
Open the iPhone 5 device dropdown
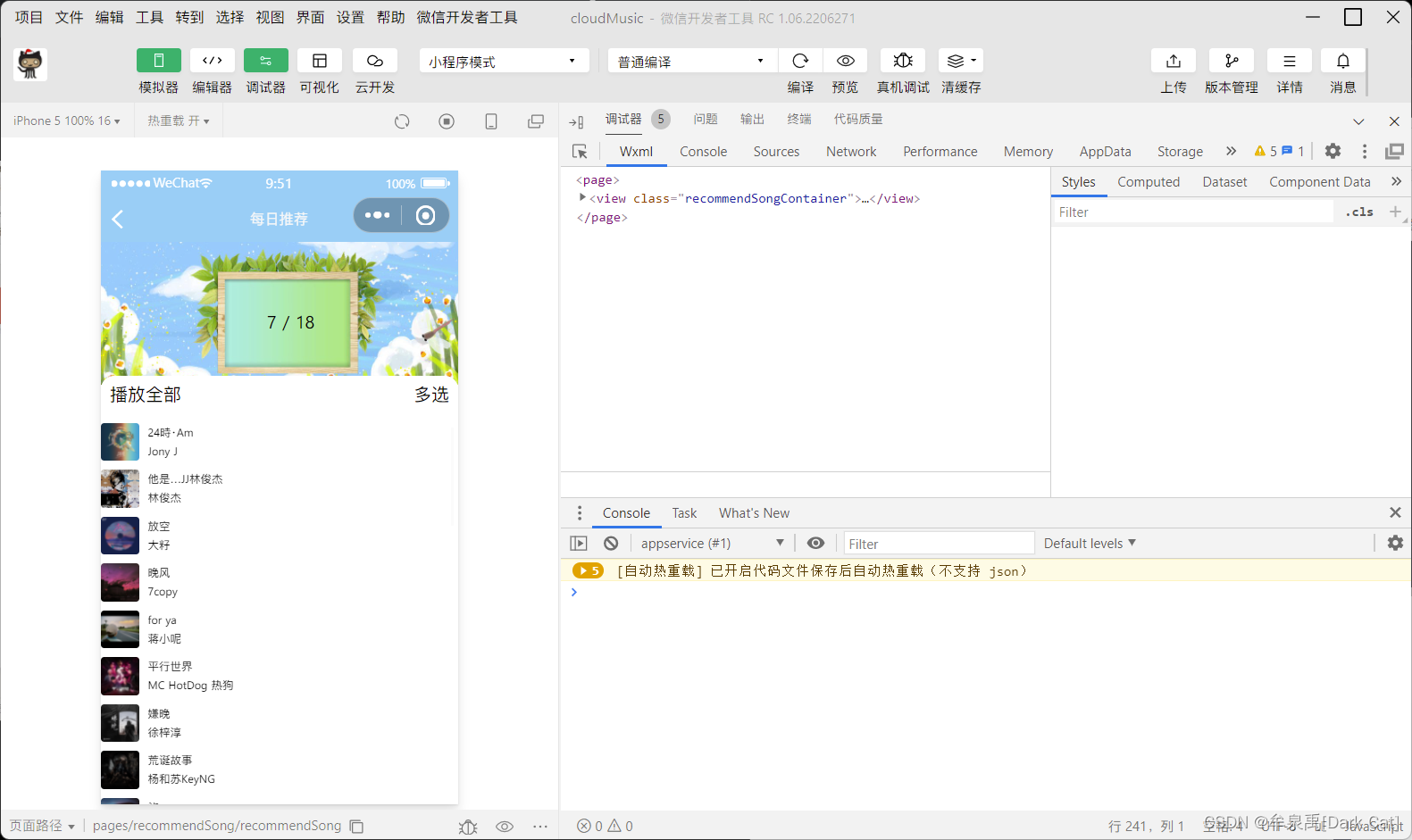coord(67,121)
